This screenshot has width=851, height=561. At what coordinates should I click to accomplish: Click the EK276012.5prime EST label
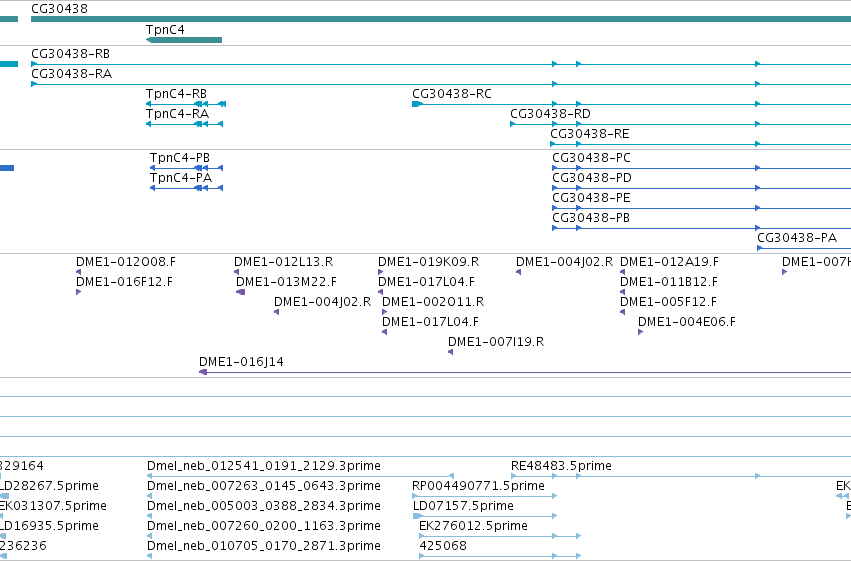[x=473, y=526]
